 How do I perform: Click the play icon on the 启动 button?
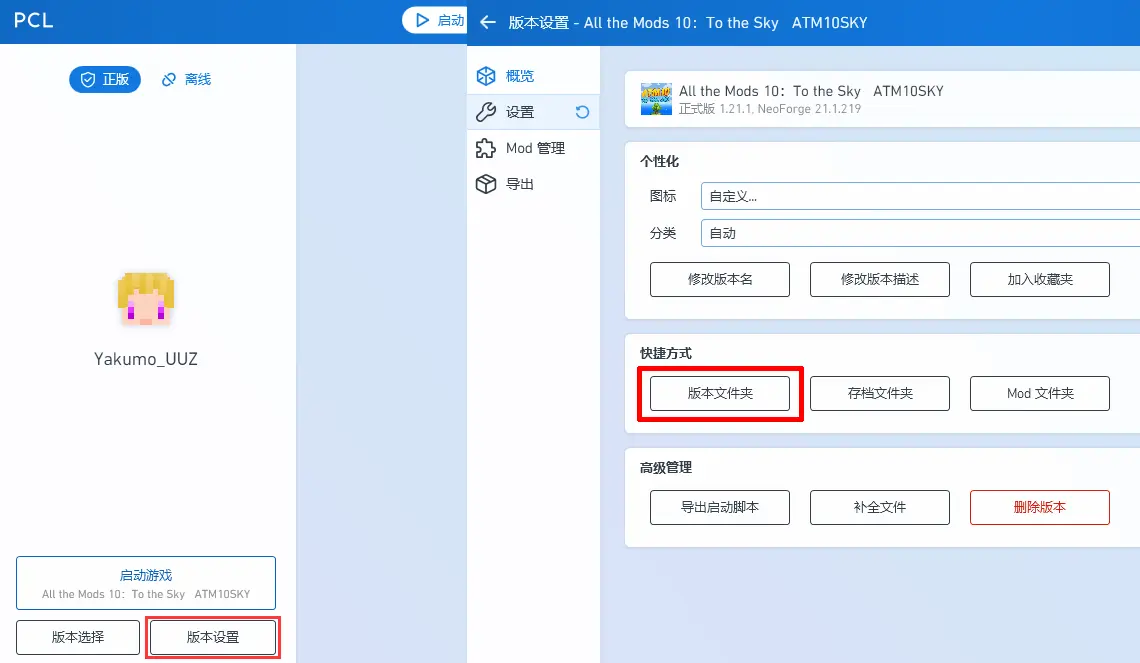[x=424, y=20]
